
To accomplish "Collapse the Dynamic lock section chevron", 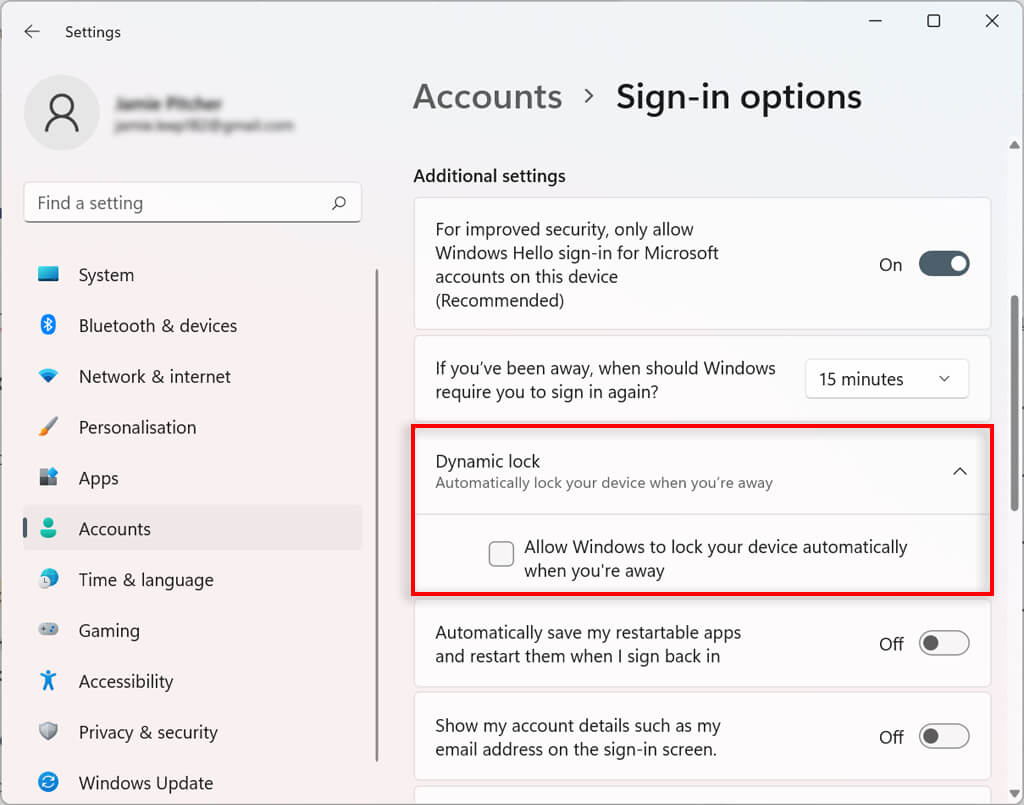I will pyautogui.click(x=959, y=471).
